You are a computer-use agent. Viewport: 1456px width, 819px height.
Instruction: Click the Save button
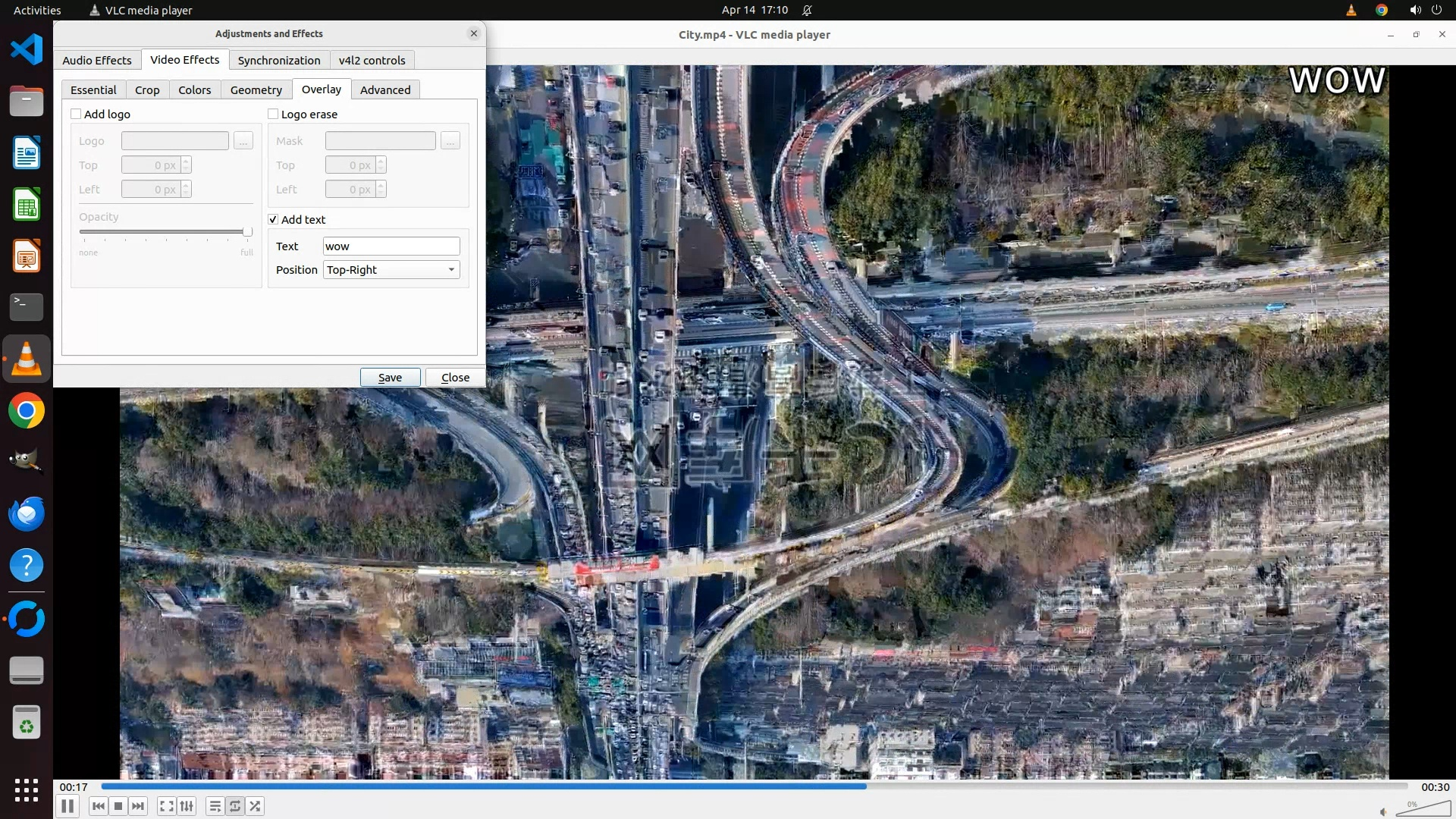click(390, 378)
